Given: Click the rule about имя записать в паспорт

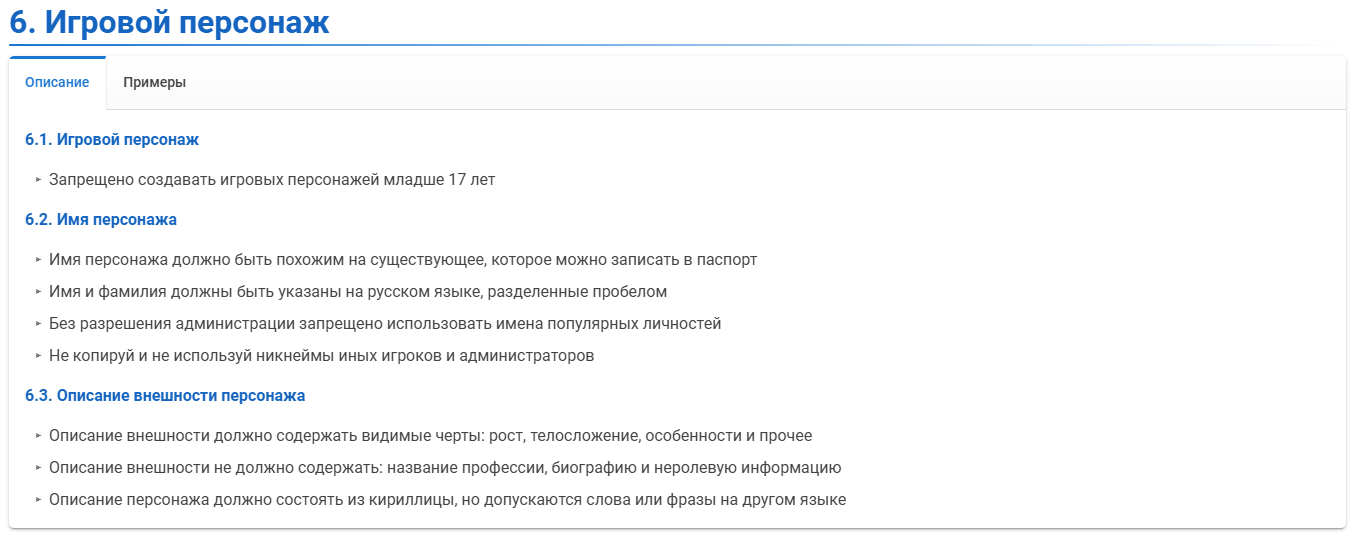Looking at the screenshot, I should (x=403, y=260).
